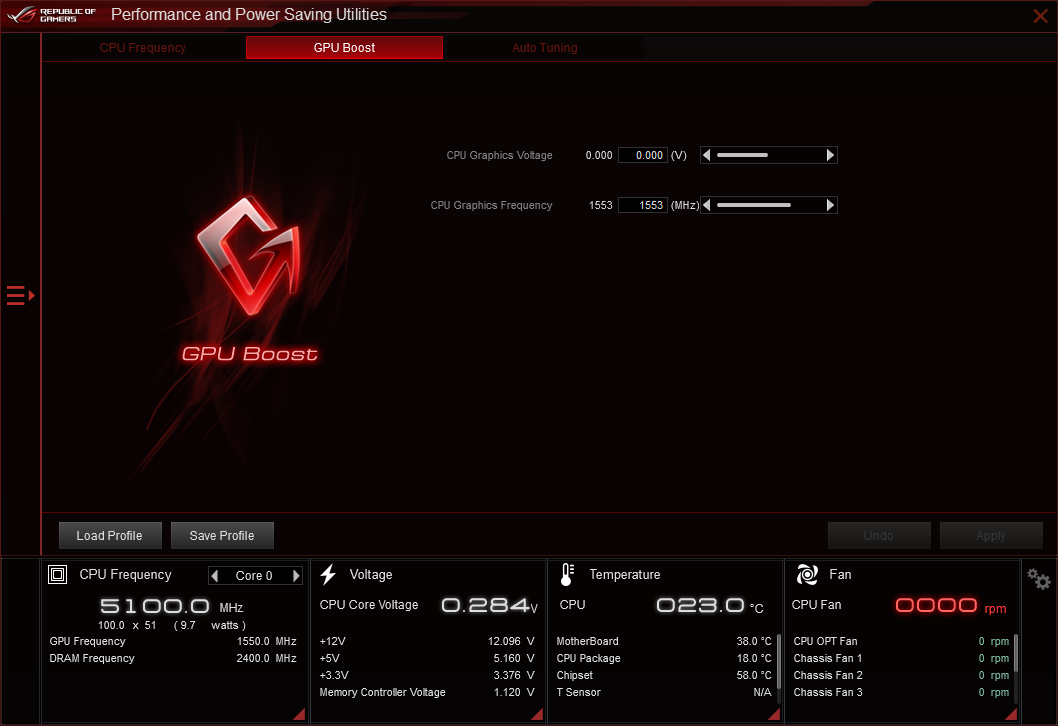Increase CPU Graphics Frequency with right arrow
Image resolution: width=1058 pixels, height=726 pixels.
coord(831,205)
